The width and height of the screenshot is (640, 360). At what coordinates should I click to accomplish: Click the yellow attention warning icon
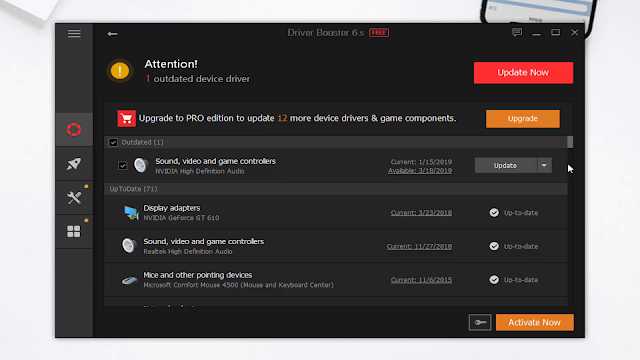coord(120,71)
